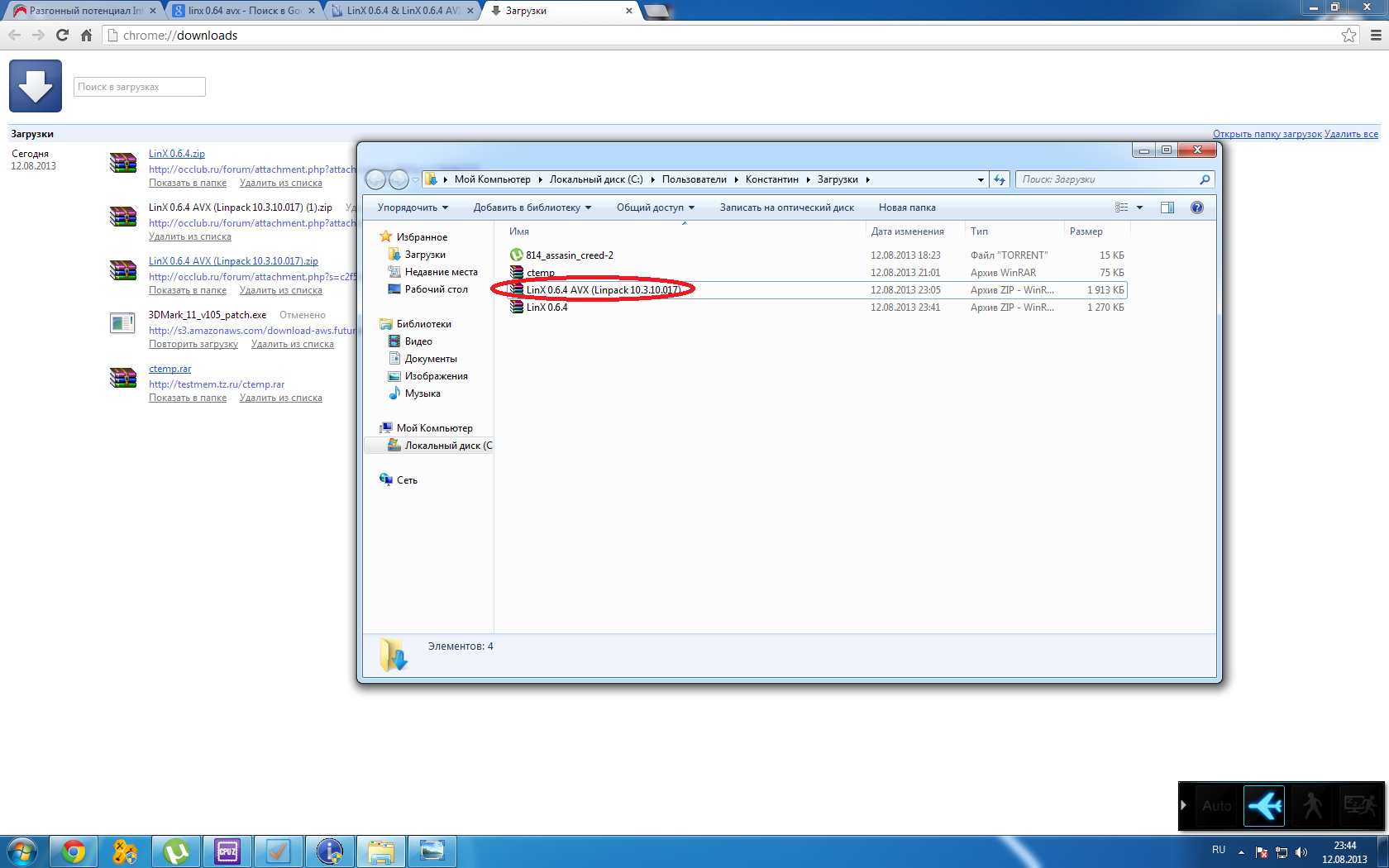Sort files by the 'Дата изменения' column
1389x868 pixels.
[915, 231]
